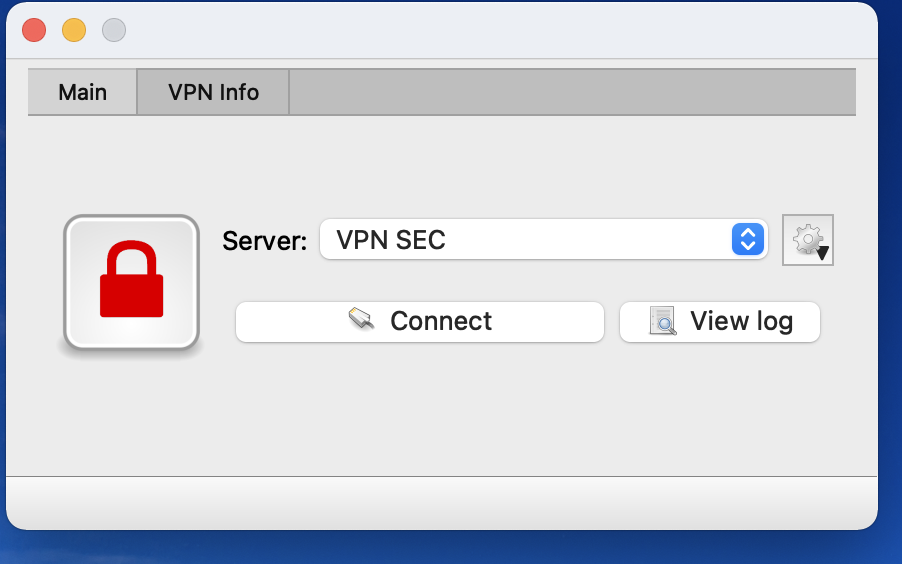The width and height of the screenshot is (902, 564).
Task: Open the VPN SEC server combo box
Action: [x=544, y=239]
